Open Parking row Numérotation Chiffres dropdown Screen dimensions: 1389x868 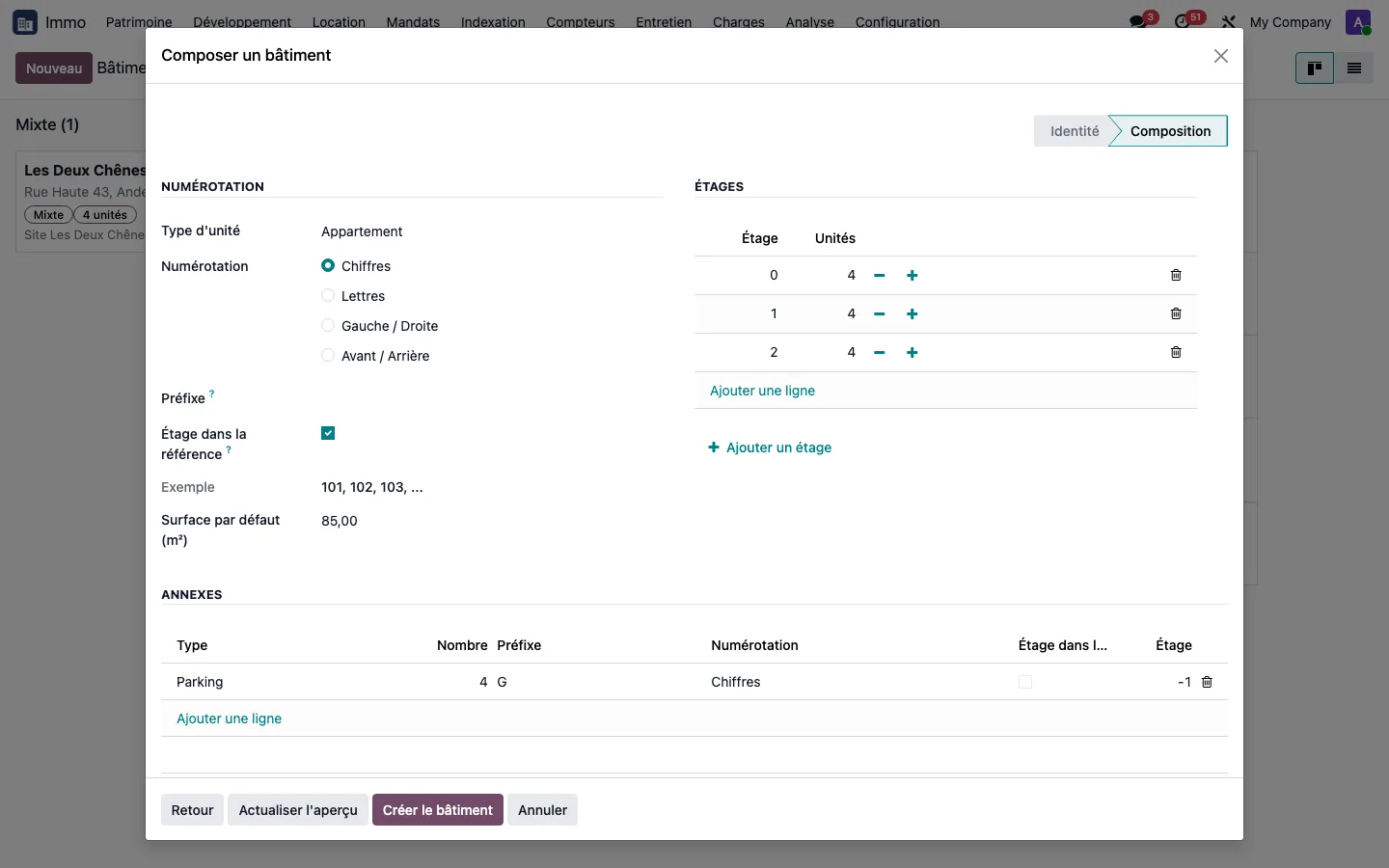coord(856,682)
